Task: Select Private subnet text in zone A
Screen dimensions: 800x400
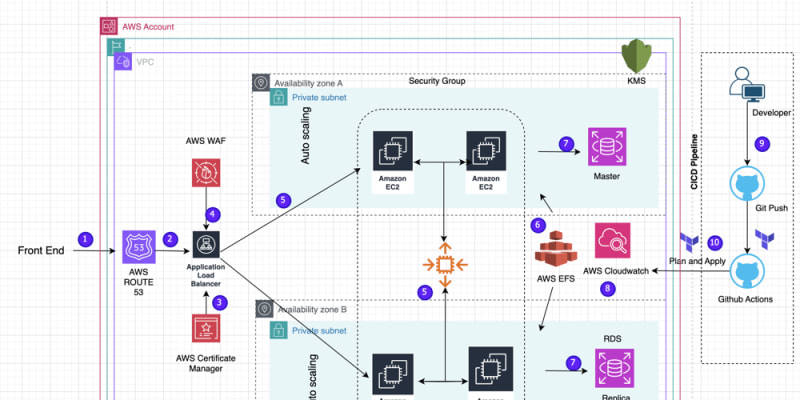Action: coord(319,97)
